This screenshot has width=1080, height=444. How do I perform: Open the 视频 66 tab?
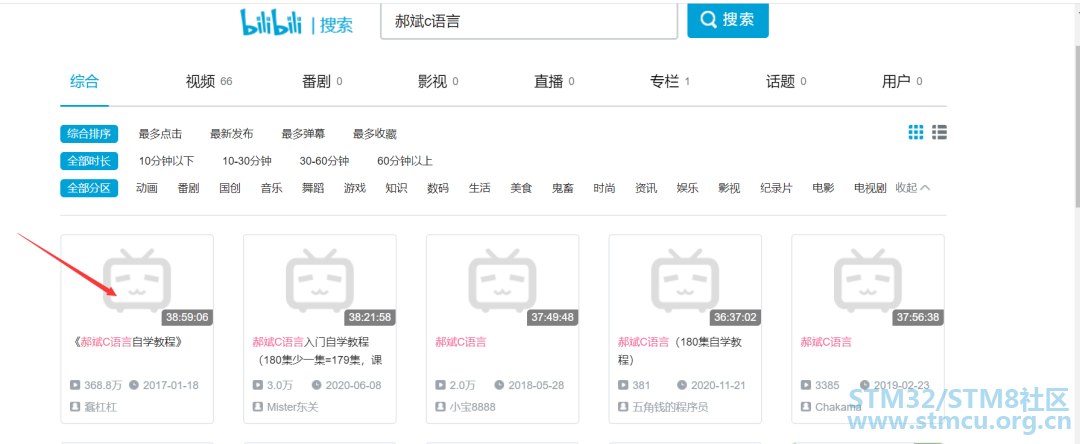point(209,82)
